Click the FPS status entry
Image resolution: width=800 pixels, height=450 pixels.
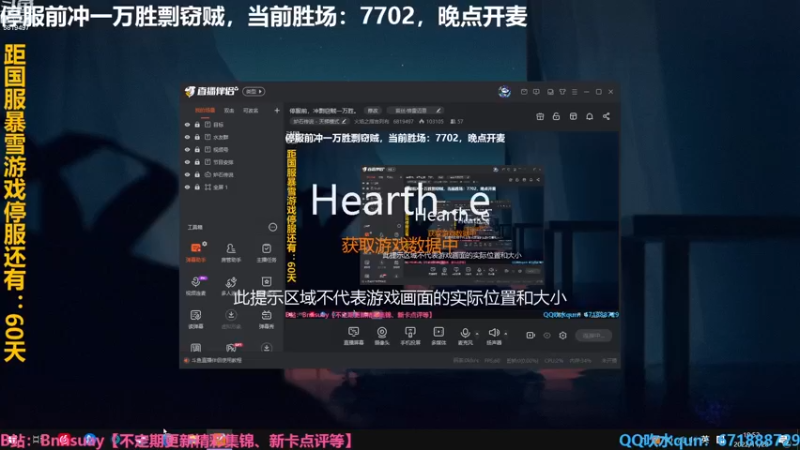pyautogui.click(x=492, y=361)
